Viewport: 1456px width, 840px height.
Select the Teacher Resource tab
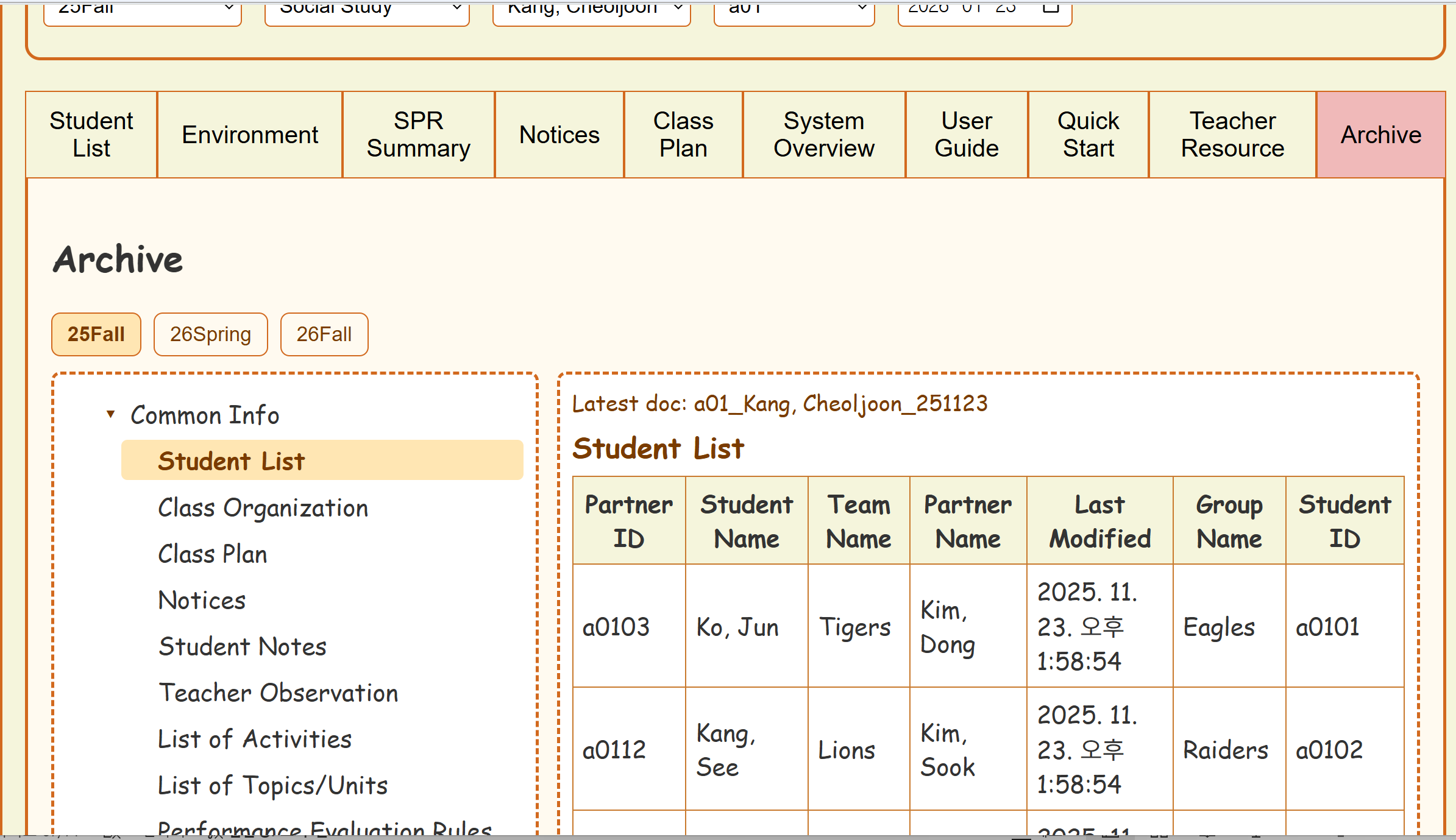(x=1232, y=135)
